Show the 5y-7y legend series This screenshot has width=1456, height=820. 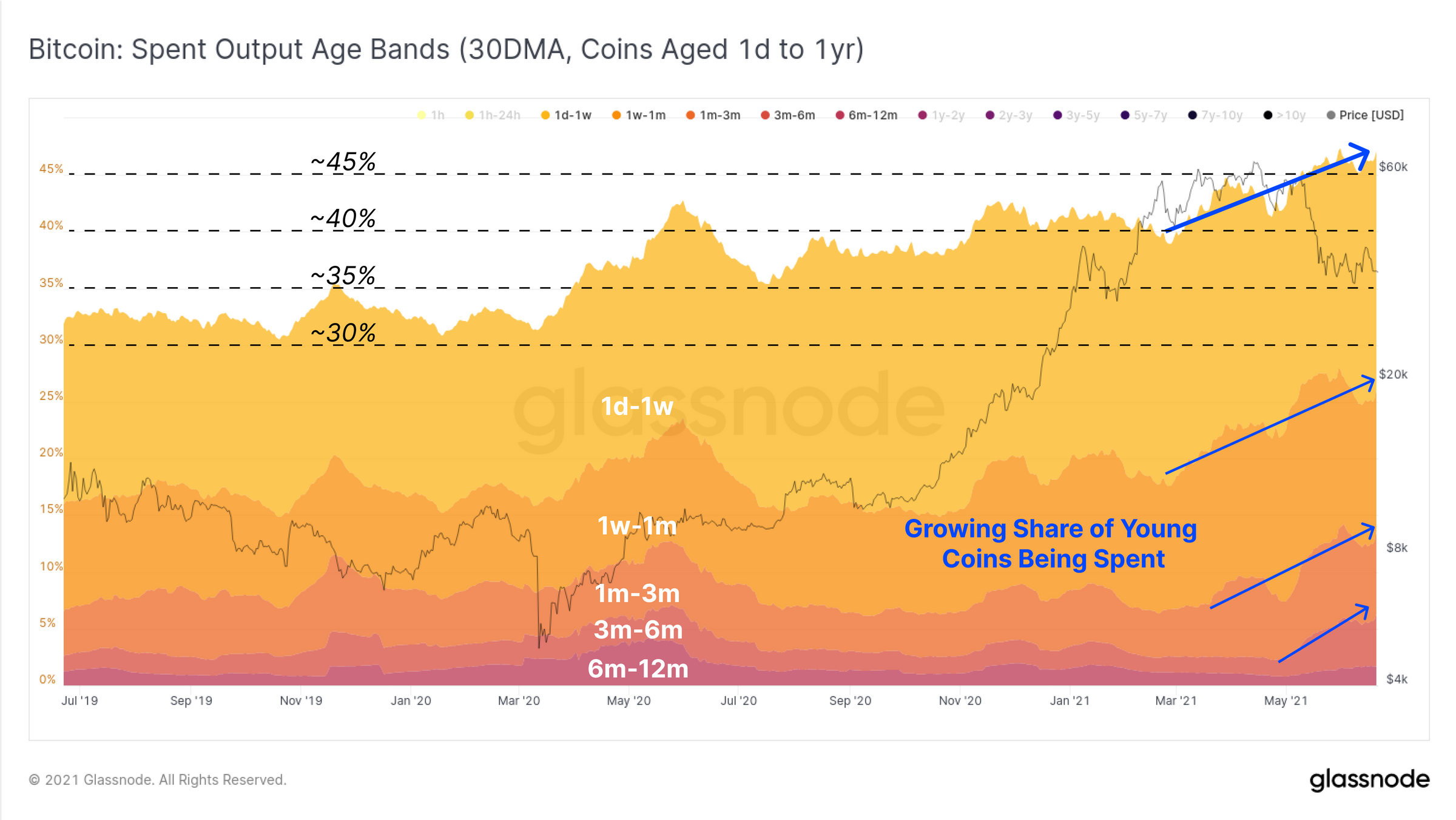click(x=1144, y=115)
